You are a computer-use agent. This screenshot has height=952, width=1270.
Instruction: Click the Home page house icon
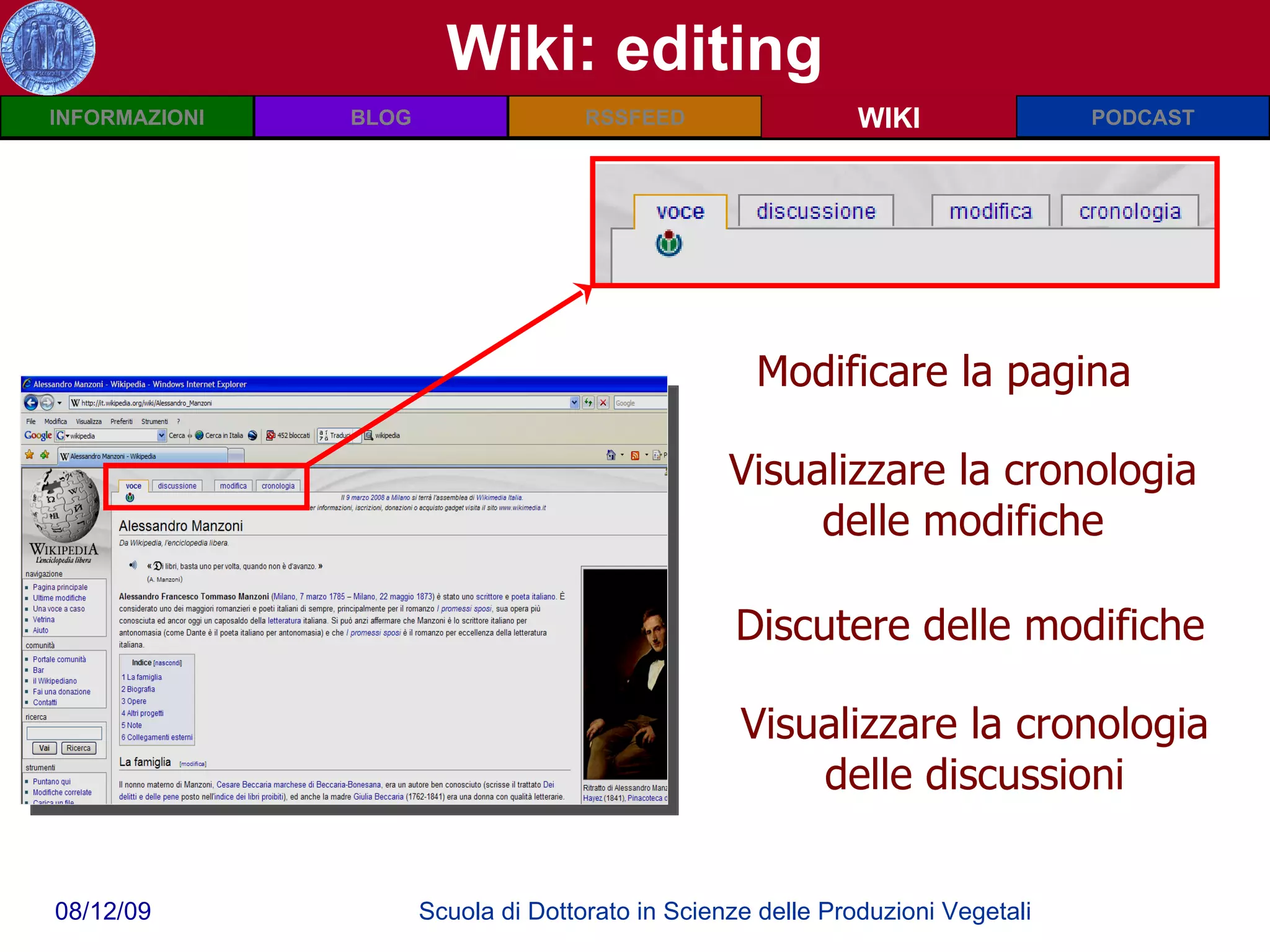(x=611, y=455)
